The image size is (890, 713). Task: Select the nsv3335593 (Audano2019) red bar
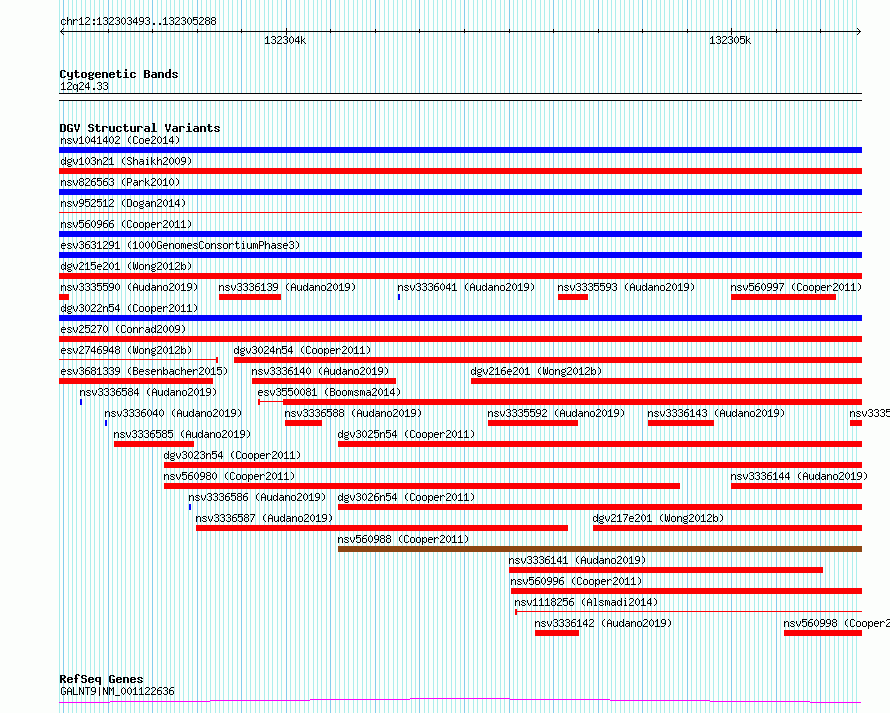[x=573, y=297]
